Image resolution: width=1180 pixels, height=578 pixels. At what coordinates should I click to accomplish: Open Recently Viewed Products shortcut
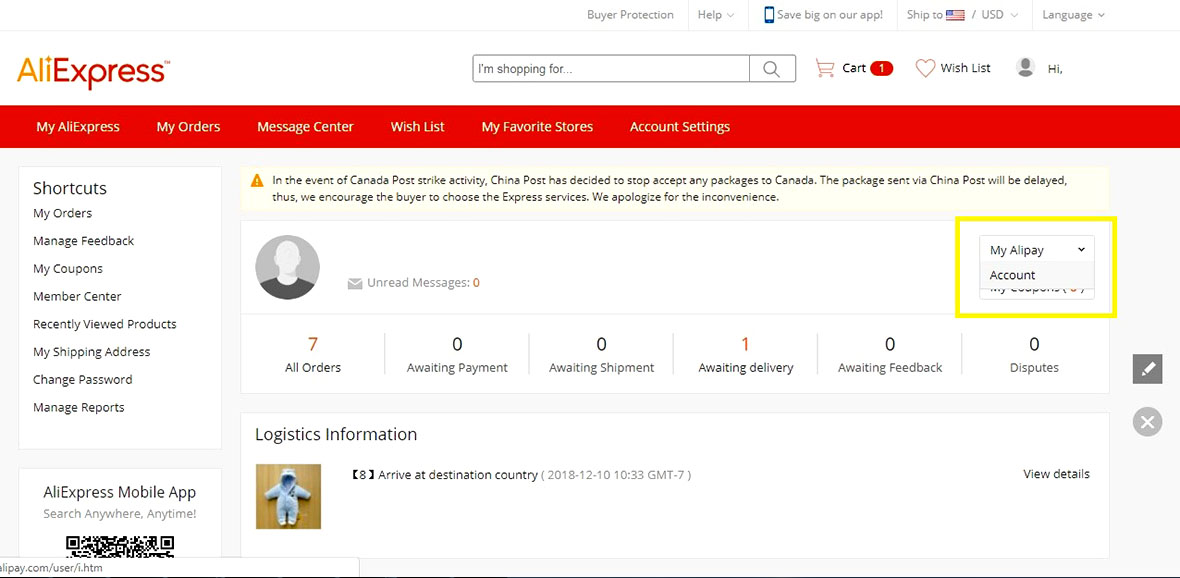point(105,324)
